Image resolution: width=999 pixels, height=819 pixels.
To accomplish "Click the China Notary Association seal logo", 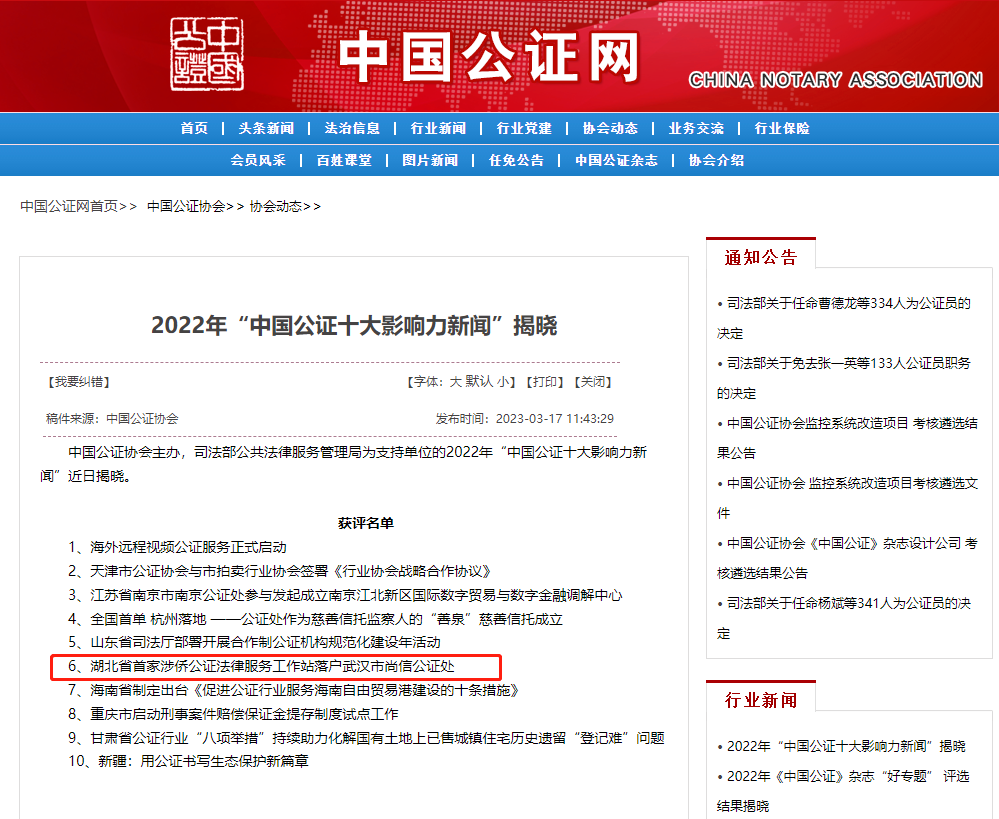I will click(206, 54).
